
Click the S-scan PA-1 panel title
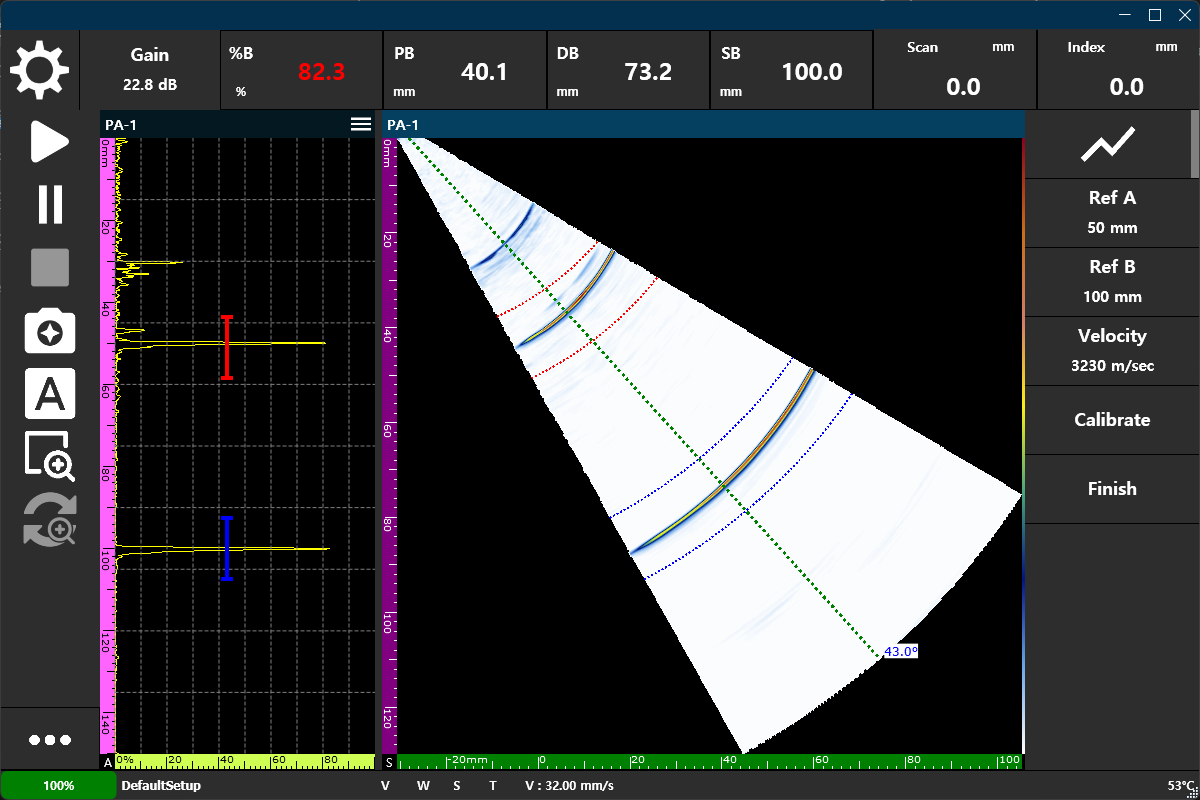(403, 124)
